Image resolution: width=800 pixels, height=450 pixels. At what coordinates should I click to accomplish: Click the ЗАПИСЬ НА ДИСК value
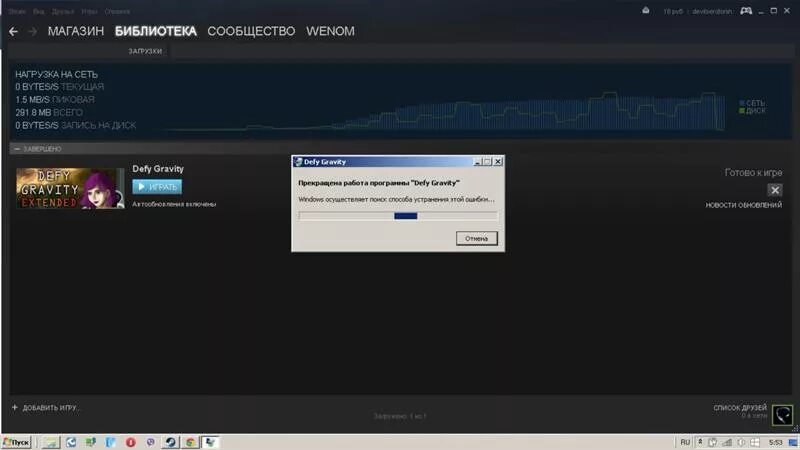(x=76, y=126)
